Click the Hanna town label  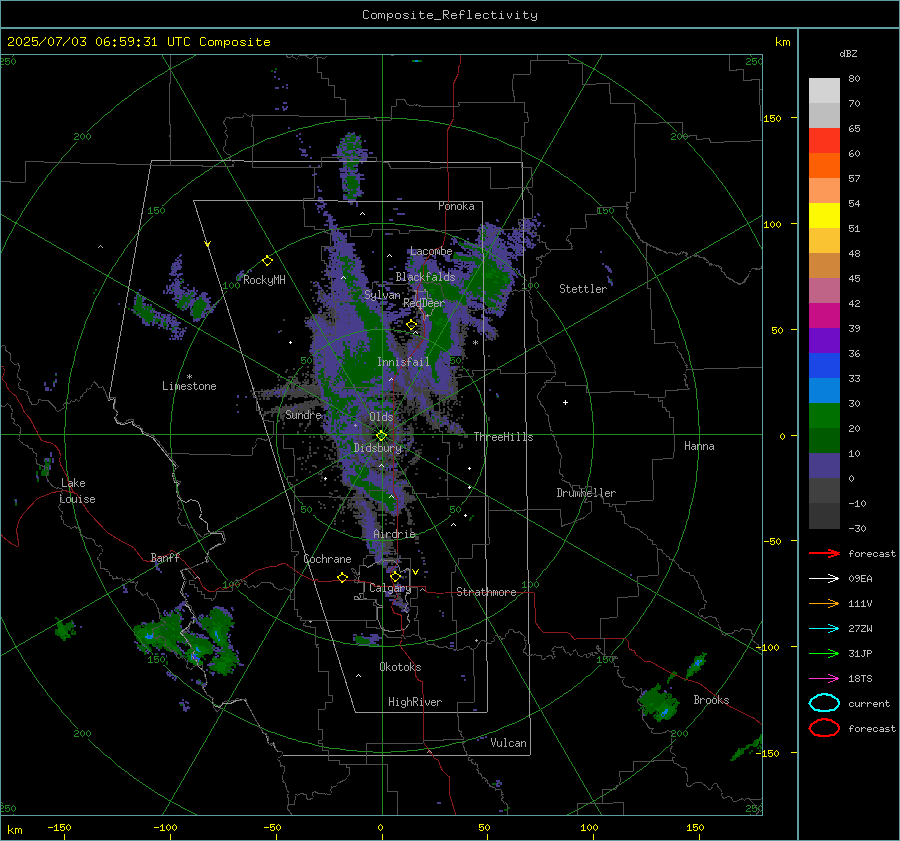click(699, 446)
